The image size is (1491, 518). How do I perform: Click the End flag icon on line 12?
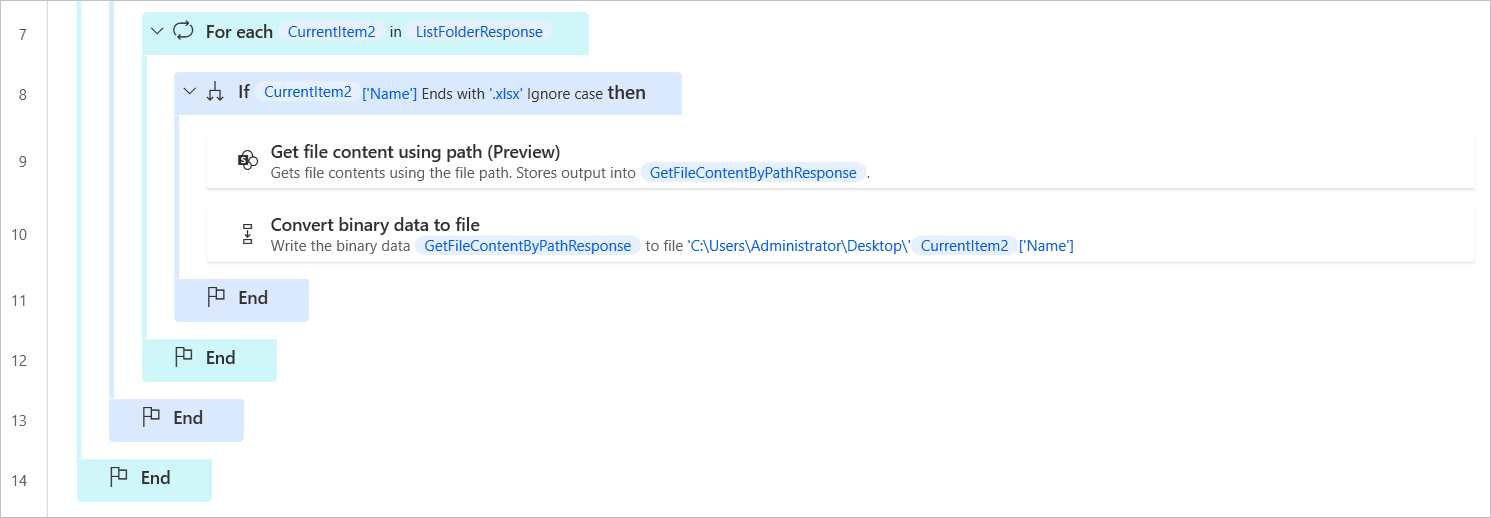tap(183, 357)
